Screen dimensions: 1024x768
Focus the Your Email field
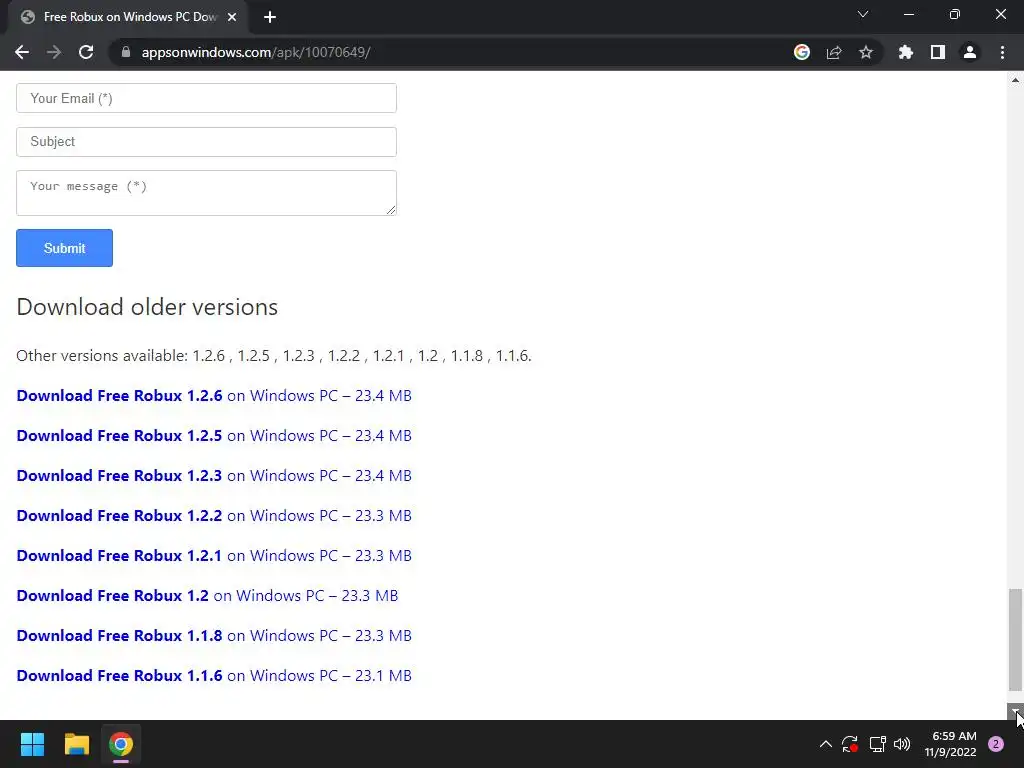(x=206, y=98)
